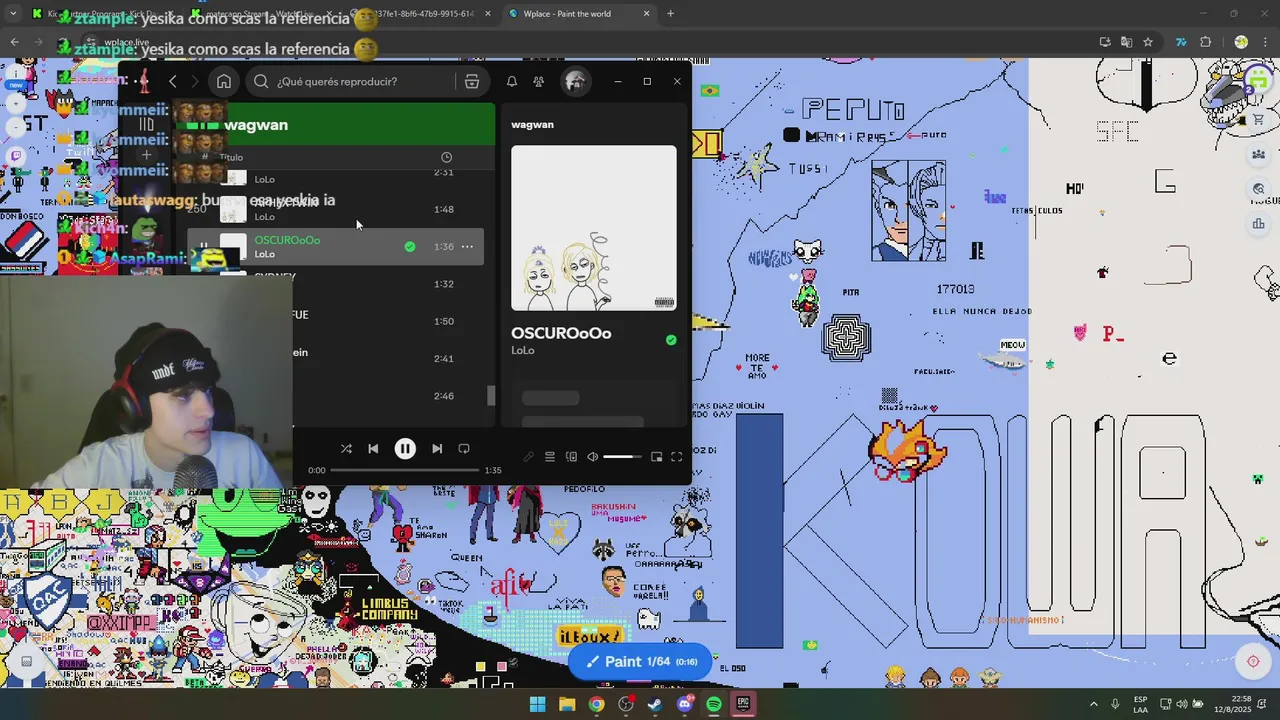The height and width of the screenshot is (720, 1280).
Task: Mute Spotify with the speaker icon
Action: click(592, 457)
